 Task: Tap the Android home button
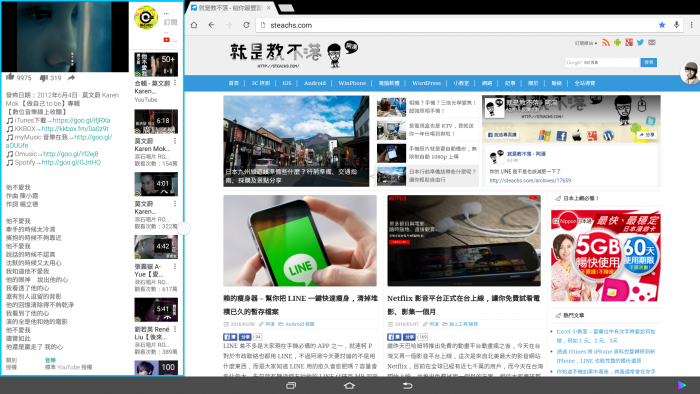(x=350, y=385)
